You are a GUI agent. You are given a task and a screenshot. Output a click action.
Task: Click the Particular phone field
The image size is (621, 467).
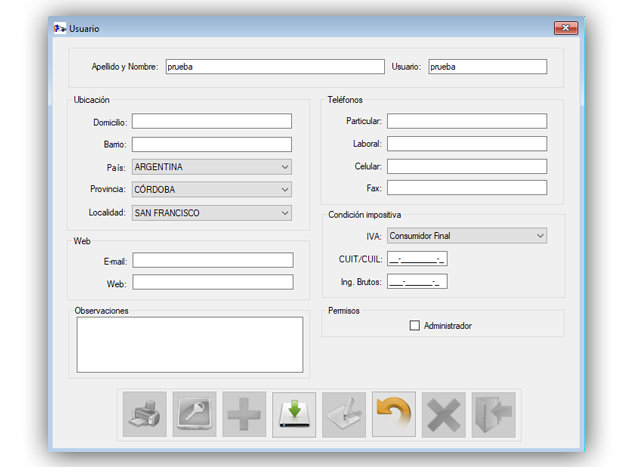tap(467, 121)
